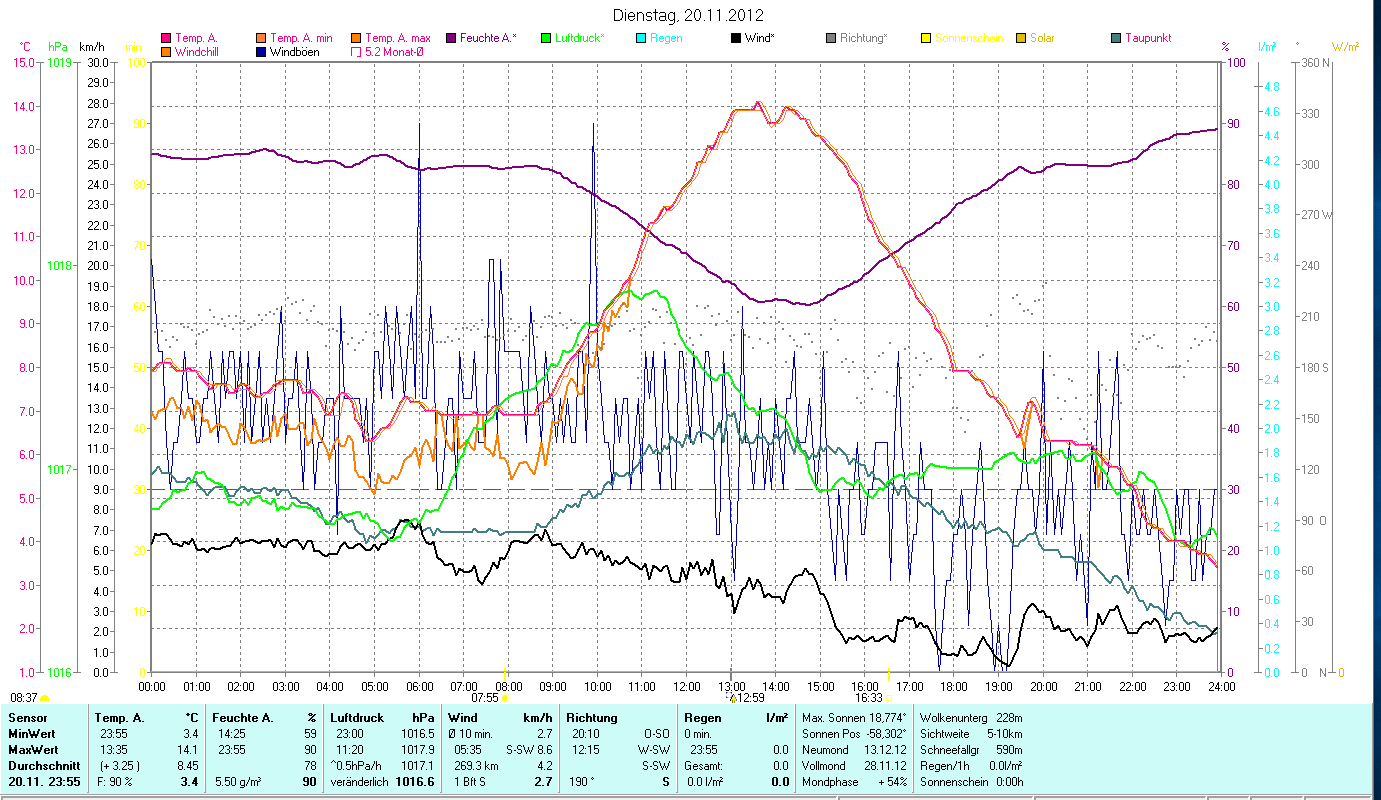
Task: Select the yellow Sonnenschein legend swatch
Action: tap(926, 38)
